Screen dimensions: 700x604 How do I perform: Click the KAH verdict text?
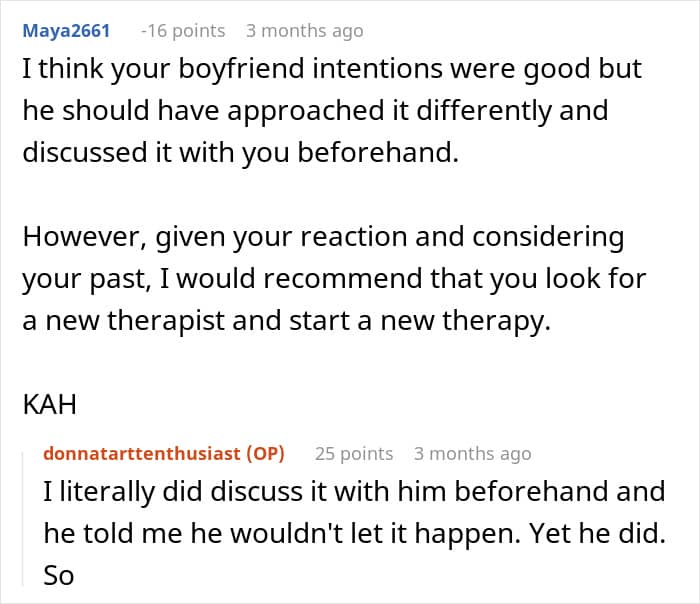coord(49,404)
